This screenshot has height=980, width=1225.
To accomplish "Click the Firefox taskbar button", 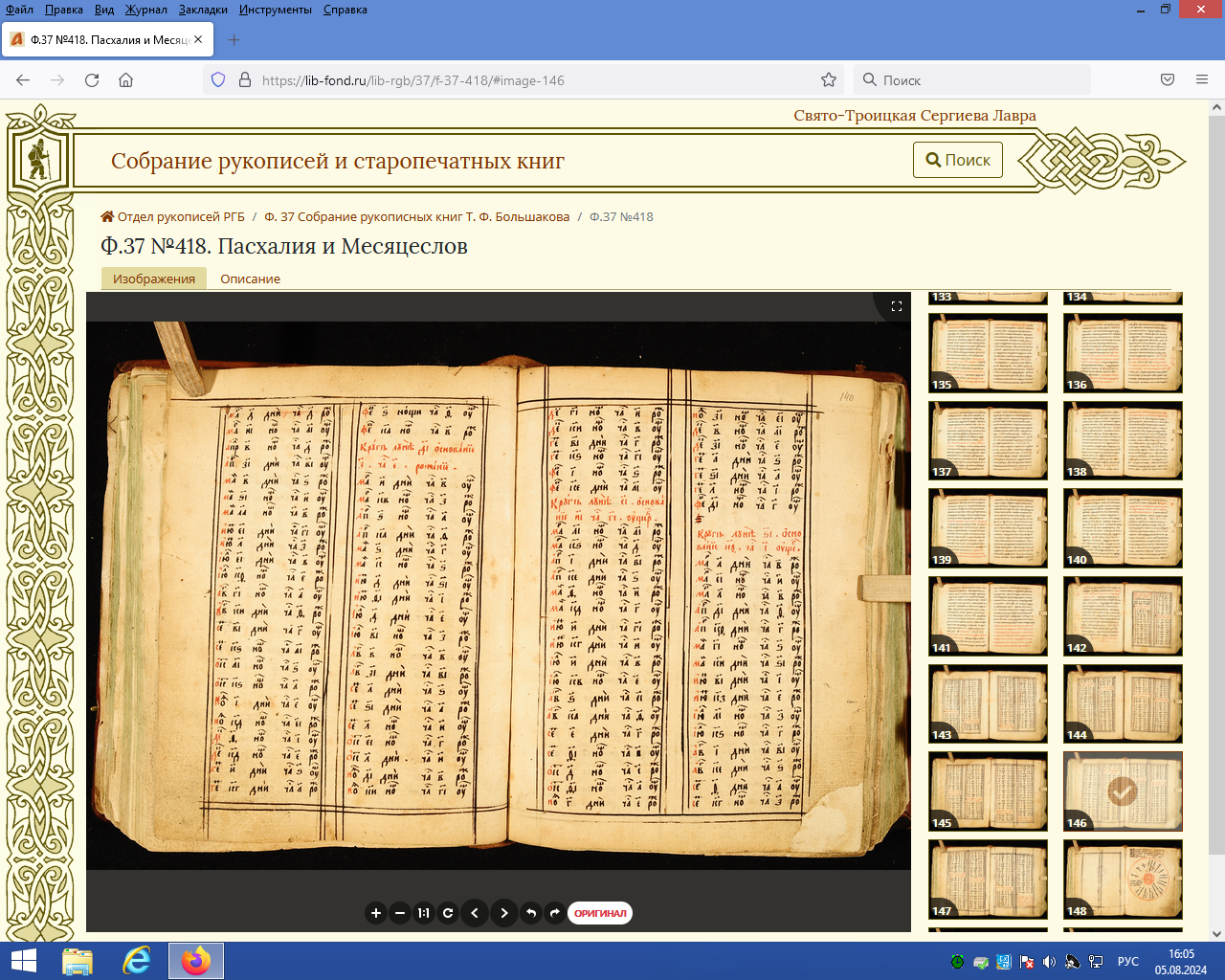I will point(196,961).
